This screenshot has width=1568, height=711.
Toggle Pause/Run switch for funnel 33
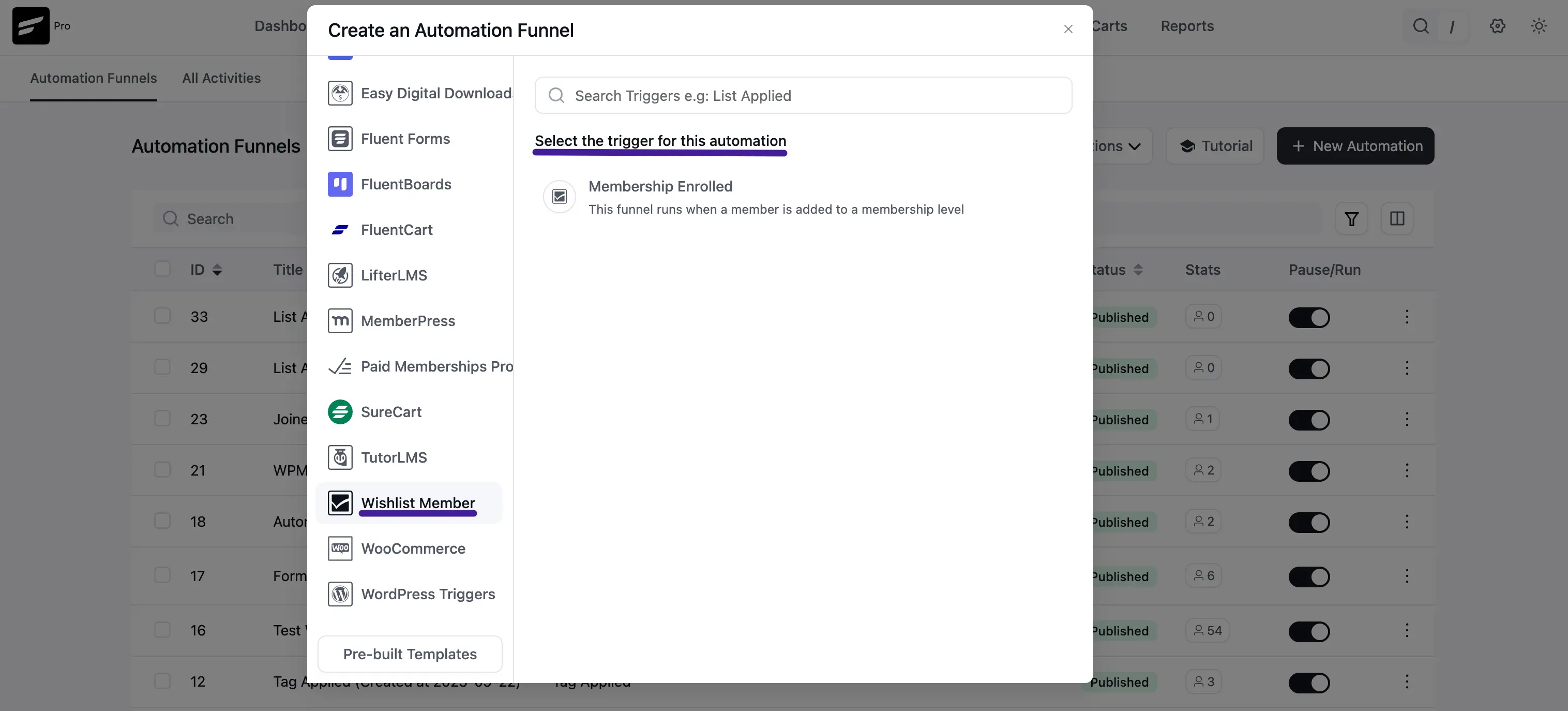1309,317
